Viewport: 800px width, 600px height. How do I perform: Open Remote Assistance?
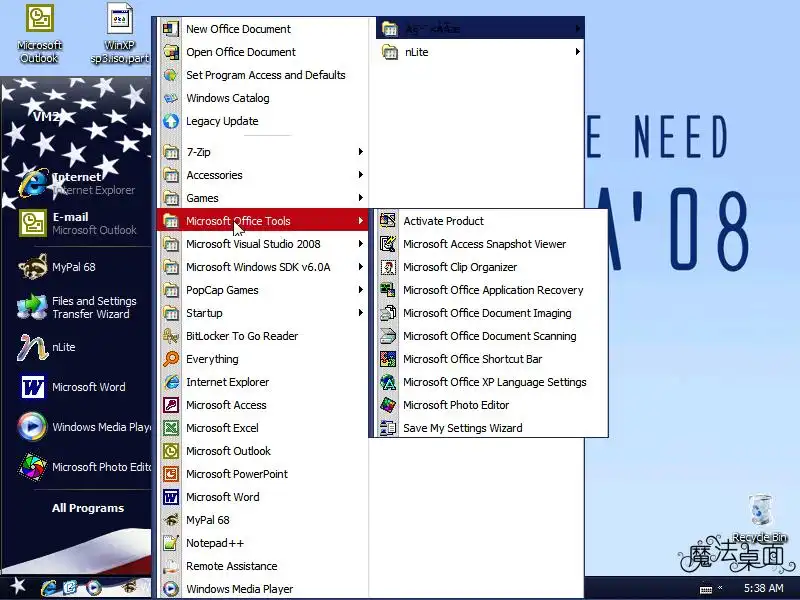262,566
